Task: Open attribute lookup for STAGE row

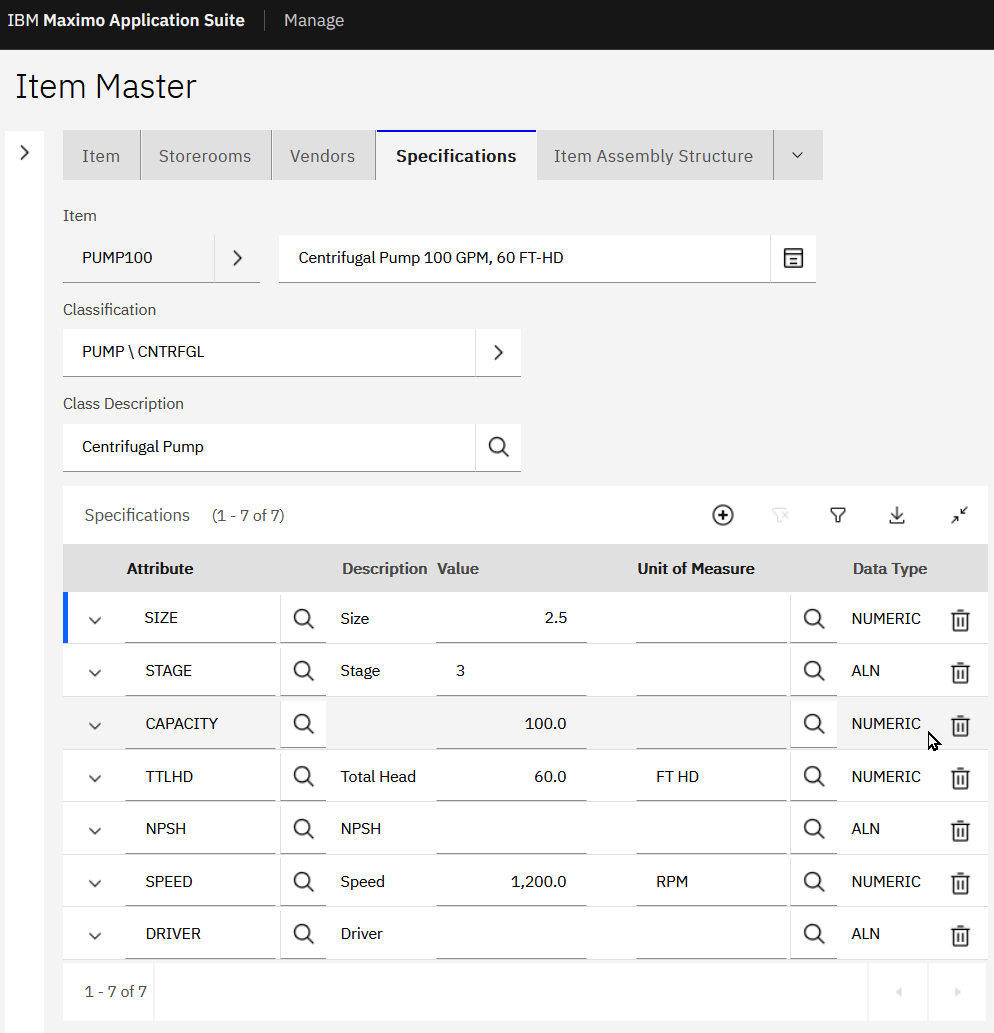Action: click(303, 671)
